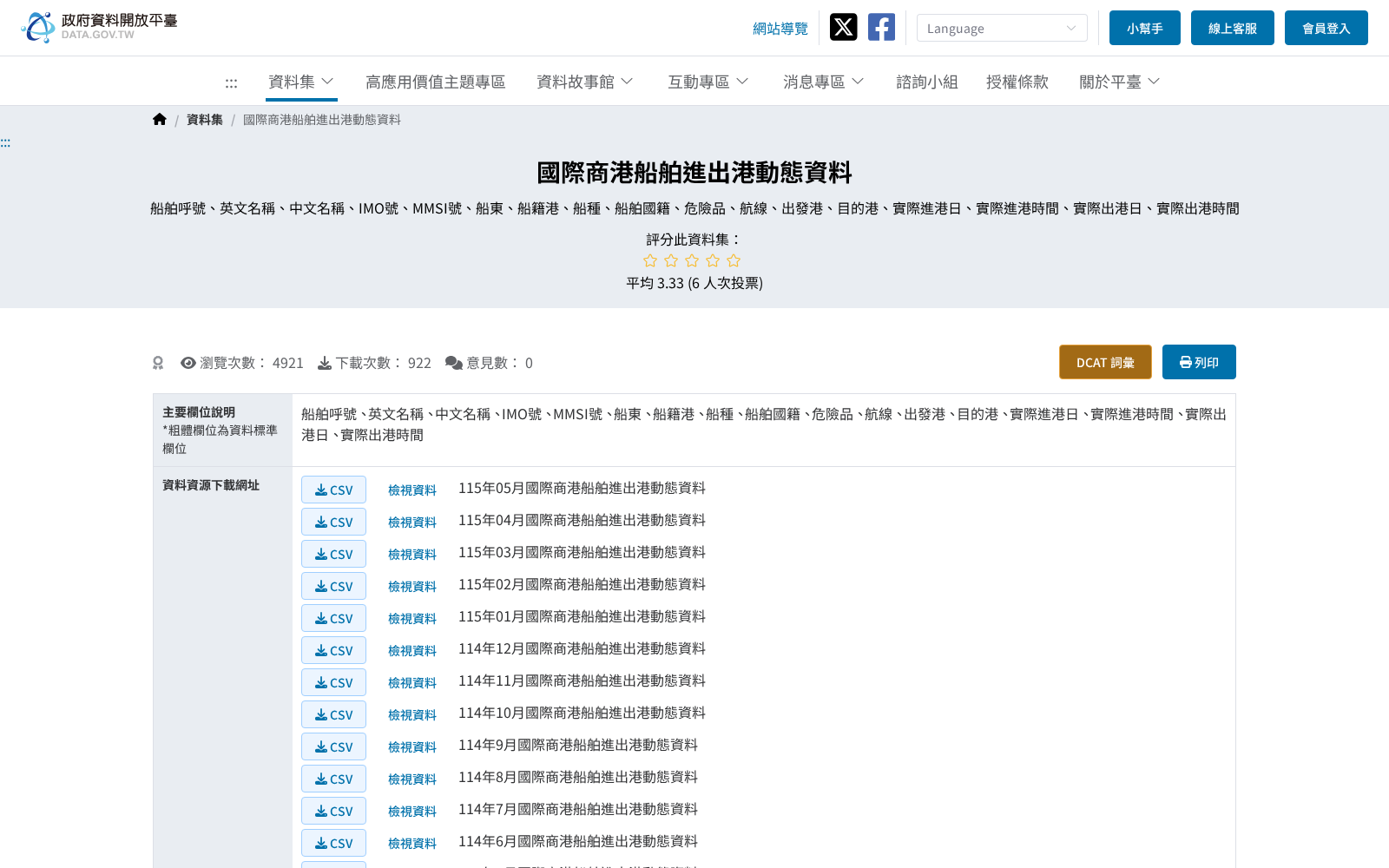The width and height of the screenshot is (1389, 868).
Task: View data for 115年01月 via 檢視資料
Action: [x=412, y=619]
